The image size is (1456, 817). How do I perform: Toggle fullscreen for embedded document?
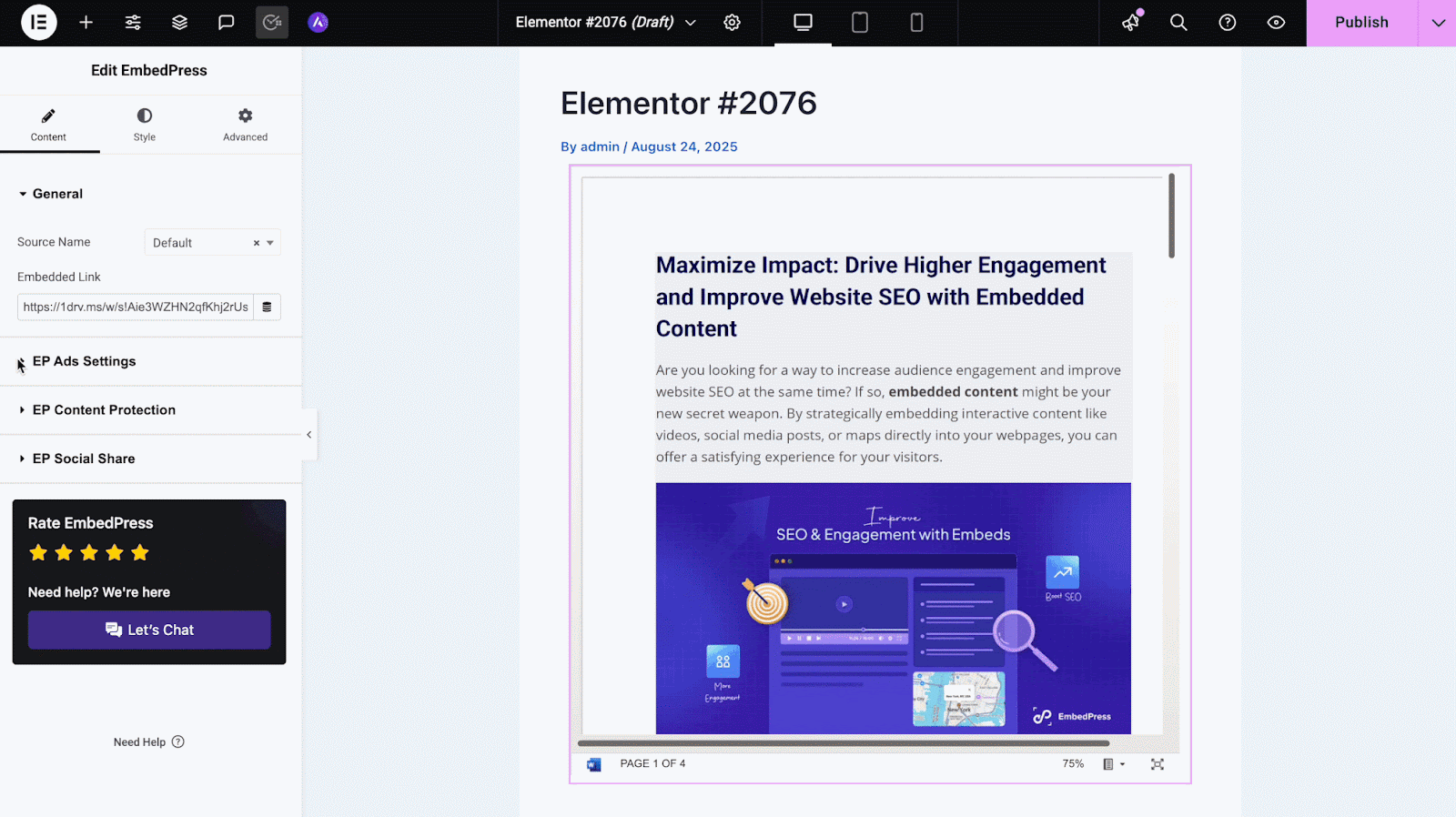point(1157,764)
